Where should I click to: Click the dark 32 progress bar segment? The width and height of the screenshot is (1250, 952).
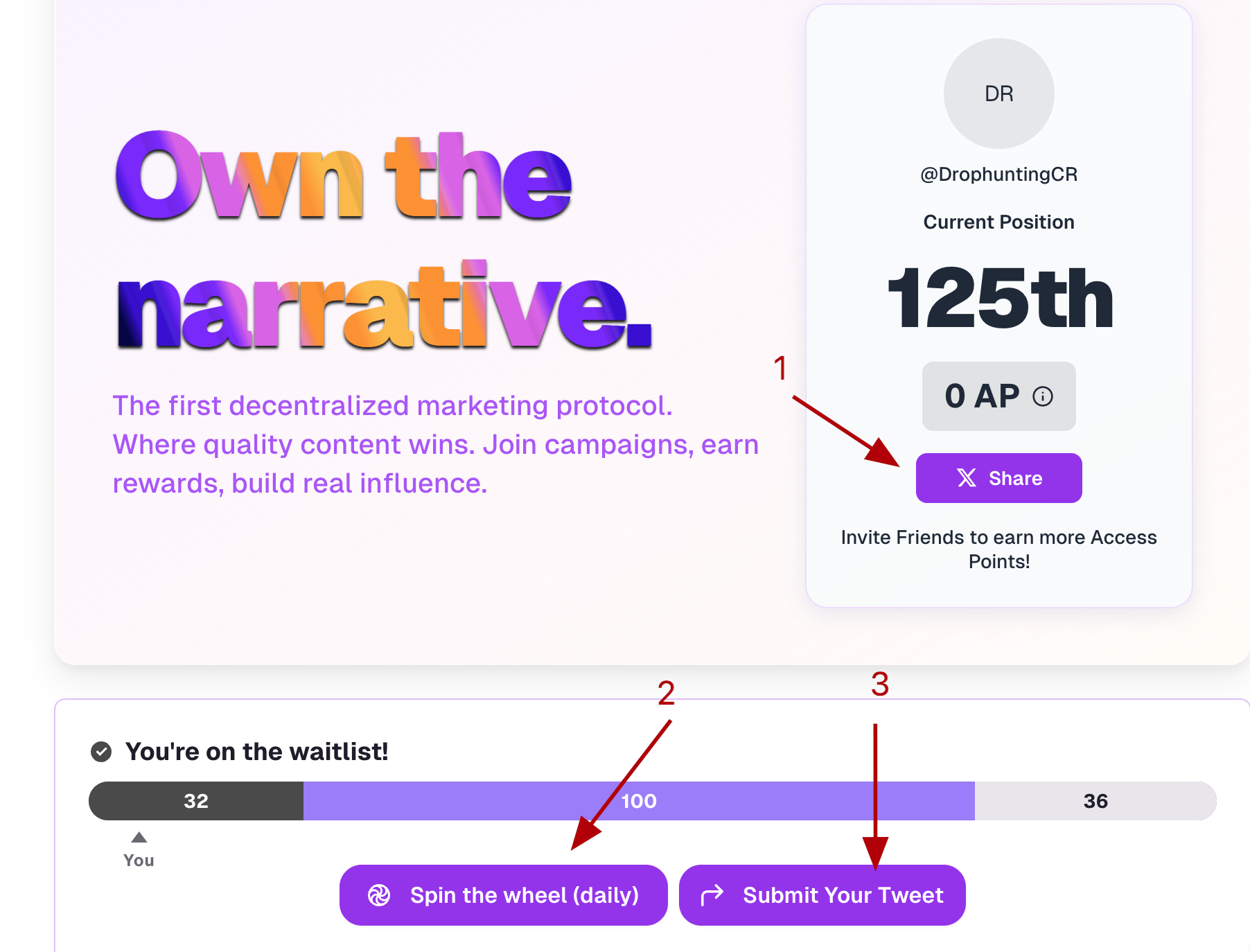click(196, 801)
